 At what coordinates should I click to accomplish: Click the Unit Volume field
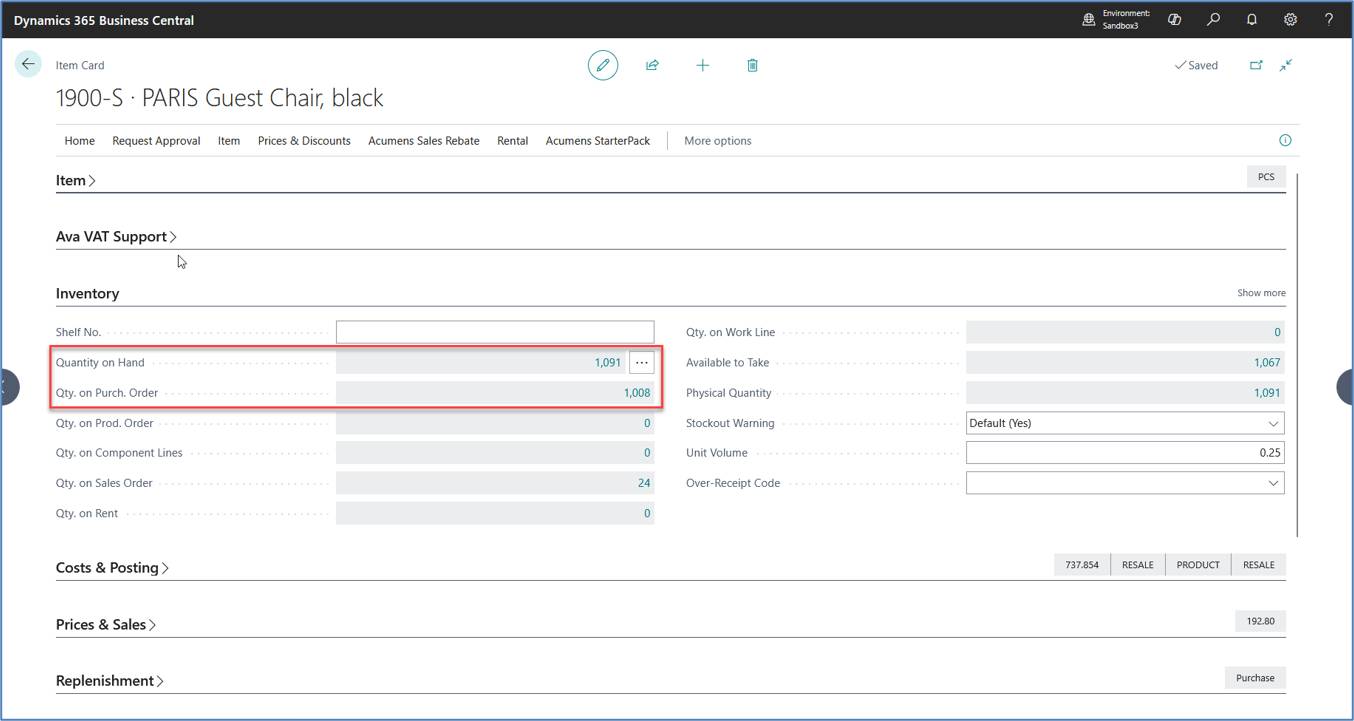pyautogui.click(x=1125, y=453)
